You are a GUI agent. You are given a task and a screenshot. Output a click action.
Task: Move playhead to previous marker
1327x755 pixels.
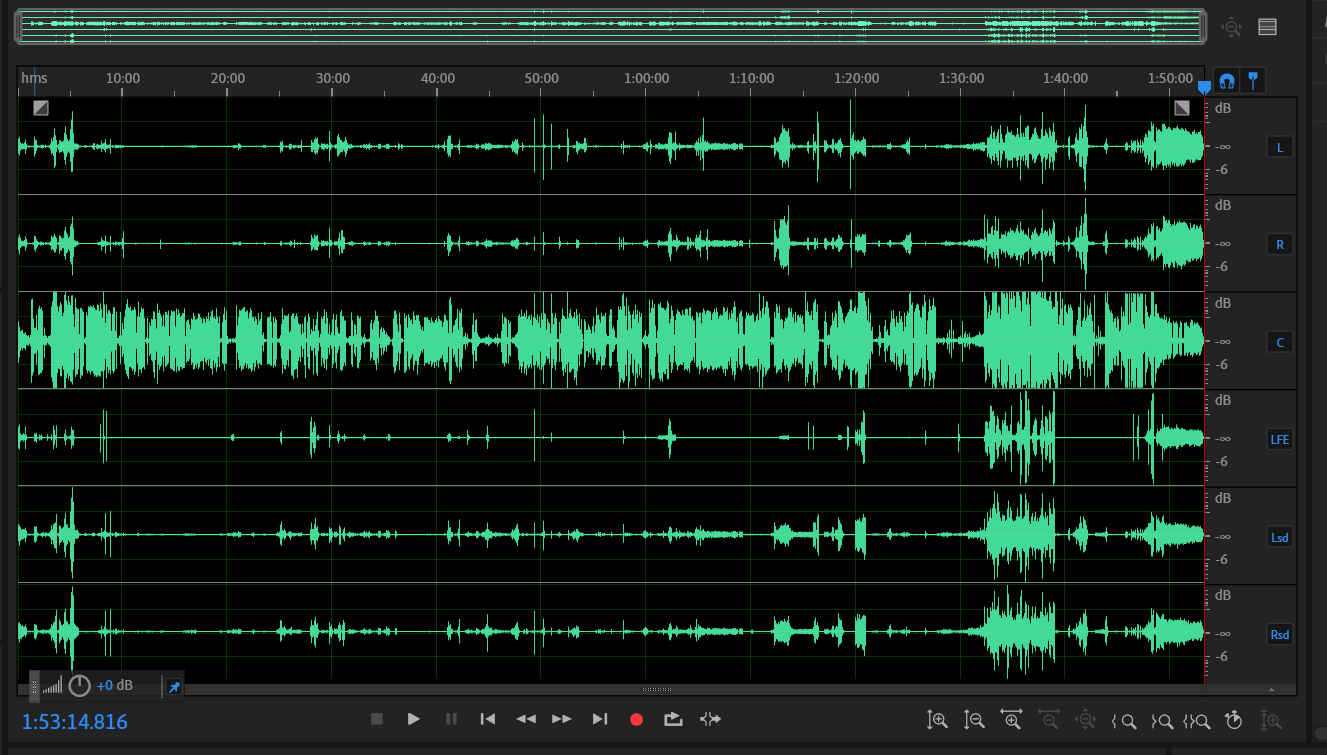pyautogui.click(x=487, y=719)
